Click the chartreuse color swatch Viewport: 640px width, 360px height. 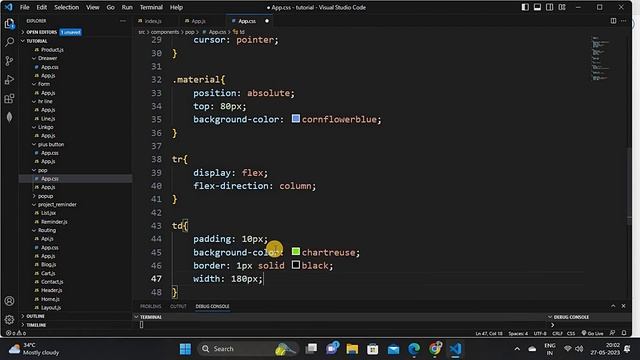pos(296,252)
